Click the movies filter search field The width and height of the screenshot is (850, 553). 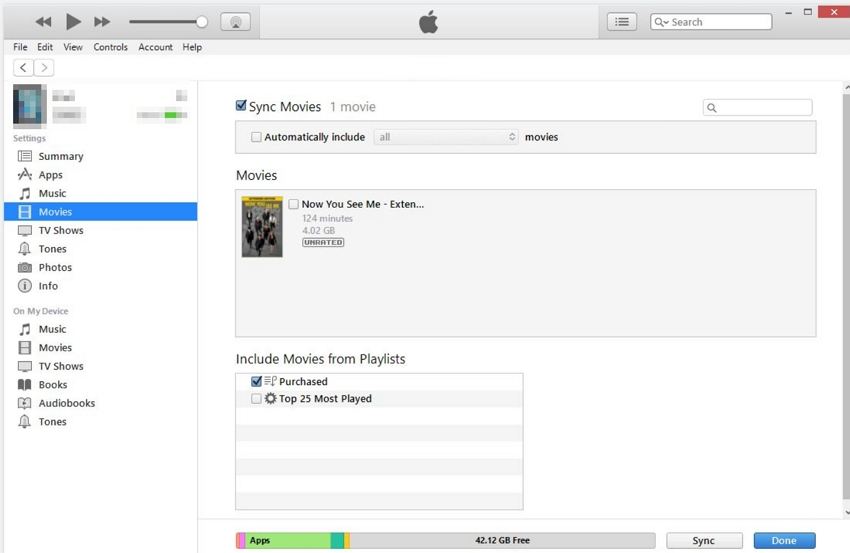click(x=757, y=107)
